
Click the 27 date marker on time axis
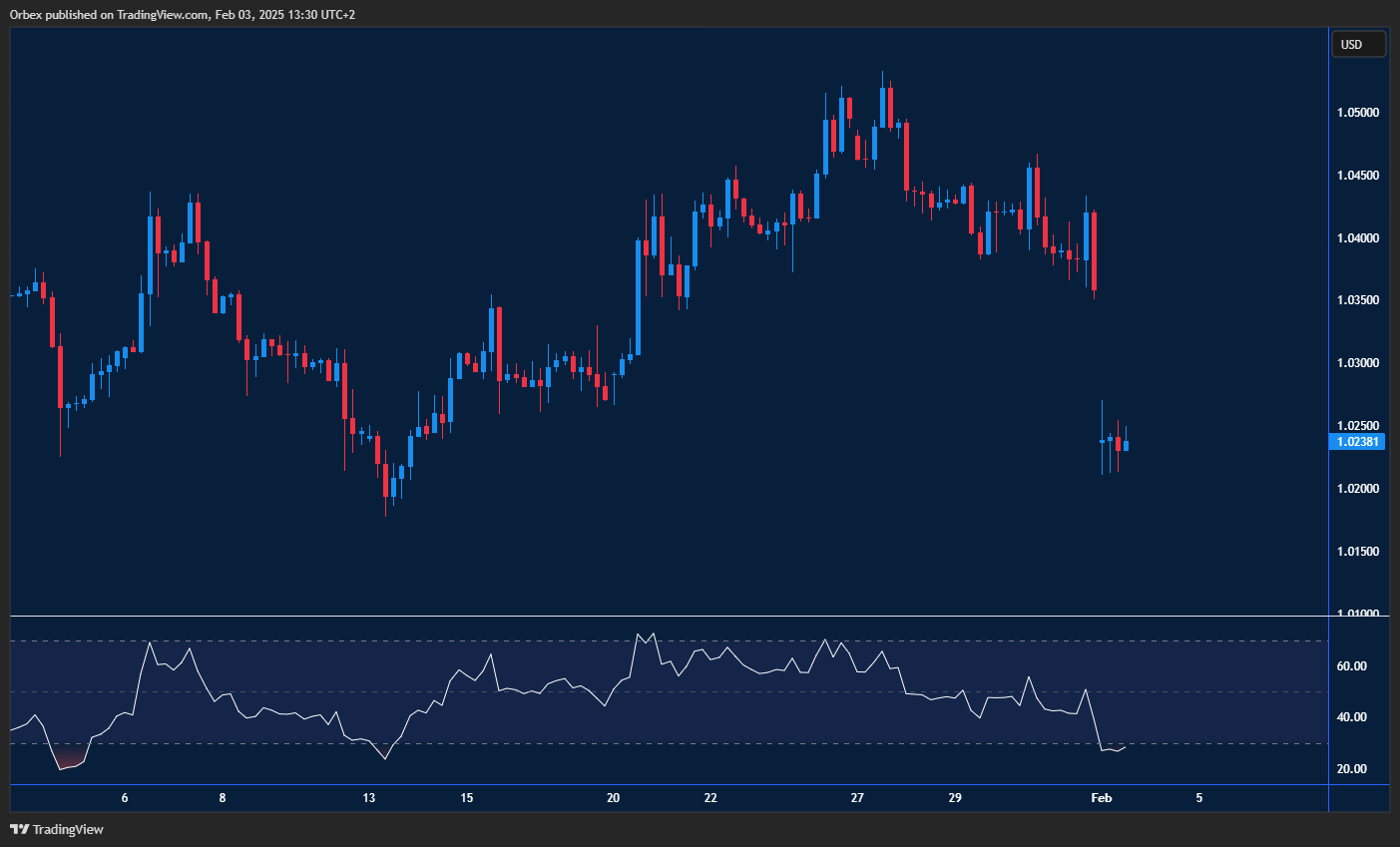pyautogui.click(x=857, y=798)
